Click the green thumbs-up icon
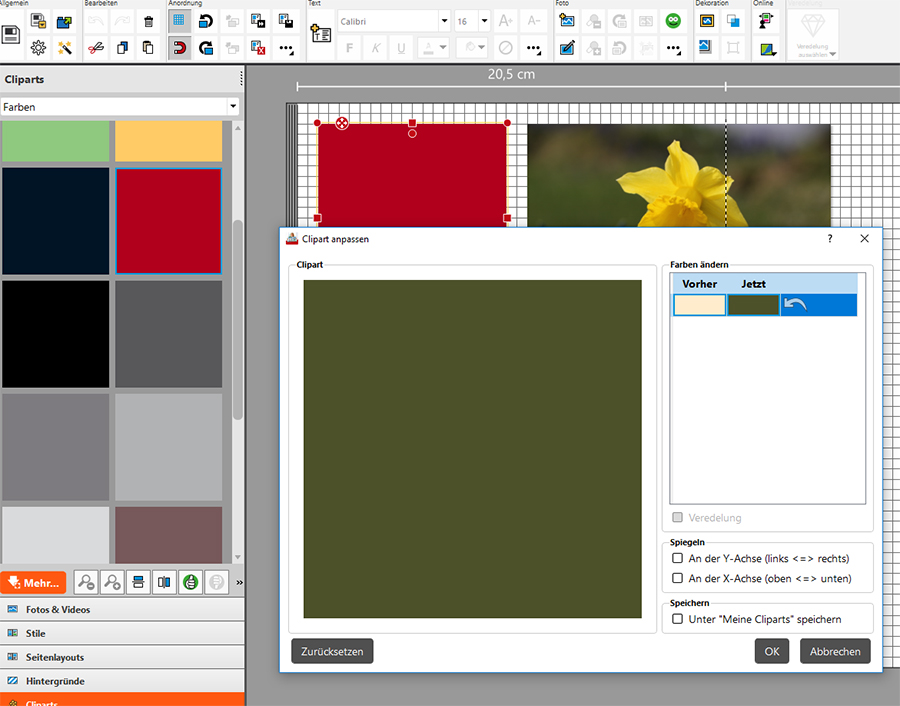The width and height of the screenshot is (900, 706). (189, 582)
